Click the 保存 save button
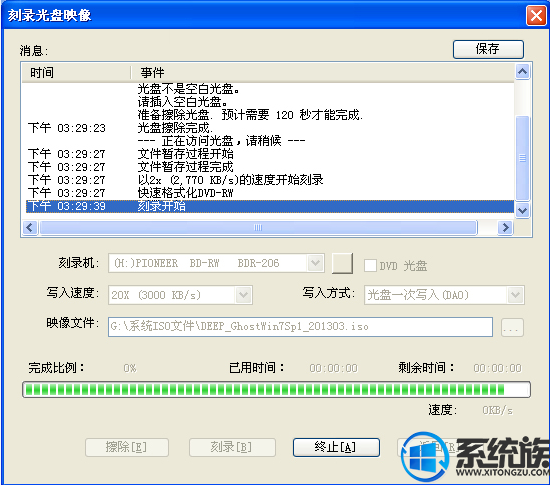The width and height of the screenshot is (550, 485). coord(488,49)
